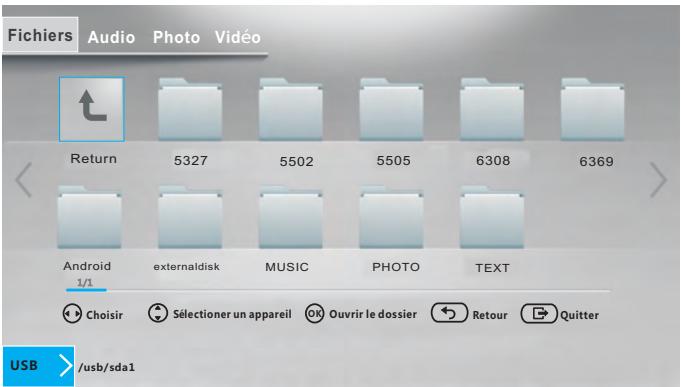Screen dimensions: 681x387
Task: Expand the USB source chevron
Action: [66, 366]
